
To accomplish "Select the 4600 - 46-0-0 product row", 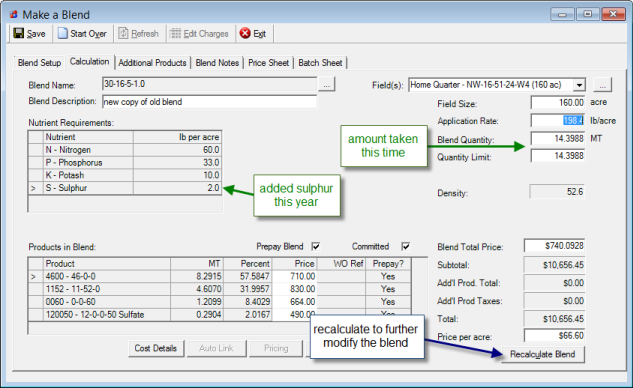I will 220,277.
